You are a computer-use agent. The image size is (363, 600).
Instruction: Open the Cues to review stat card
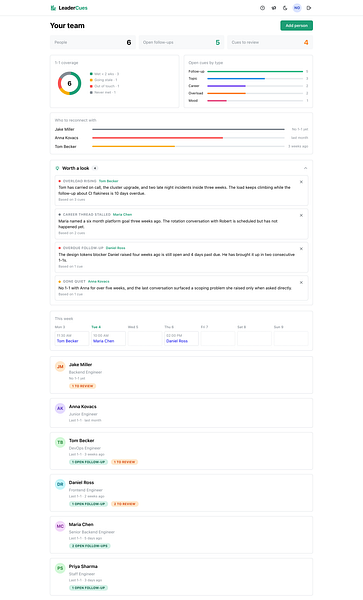tap(270, 42)
